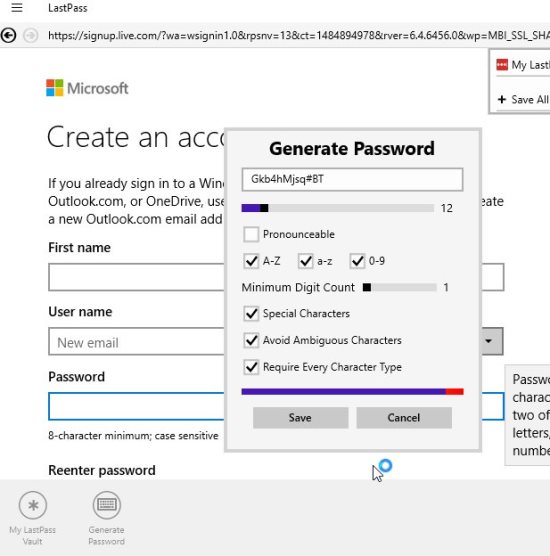Click the Microsoft logo
This screenshot has height=556, width=550.
coord(87,88)
